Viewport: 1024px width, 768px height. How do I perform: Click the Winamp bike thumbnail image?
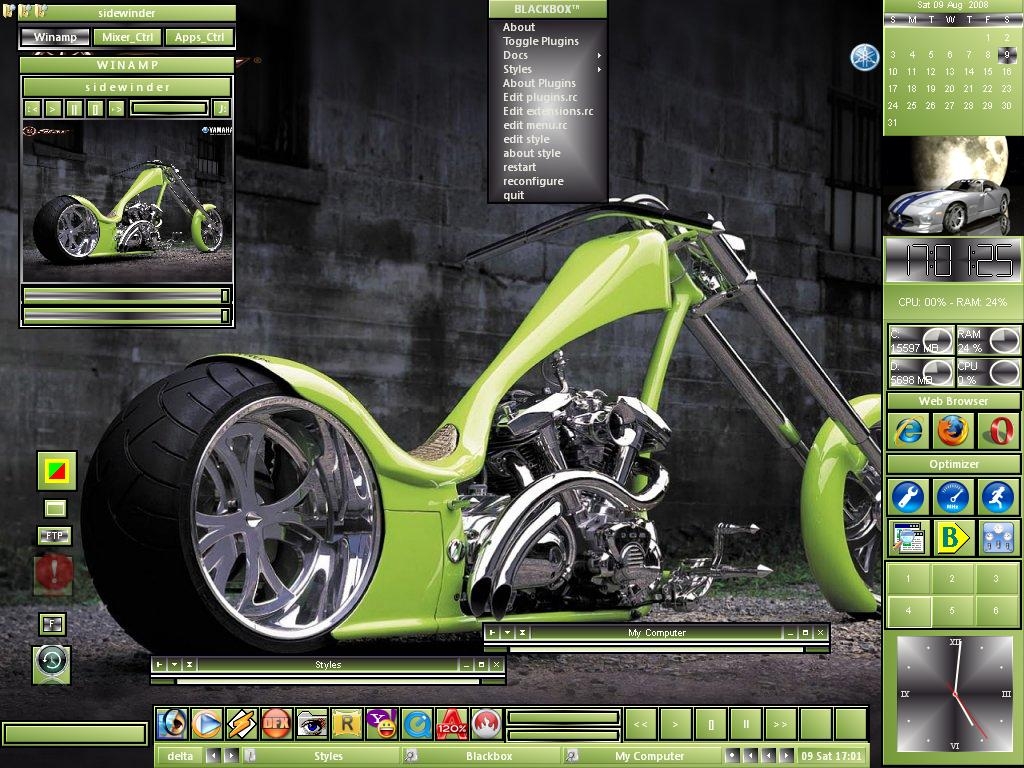[127, 201]
